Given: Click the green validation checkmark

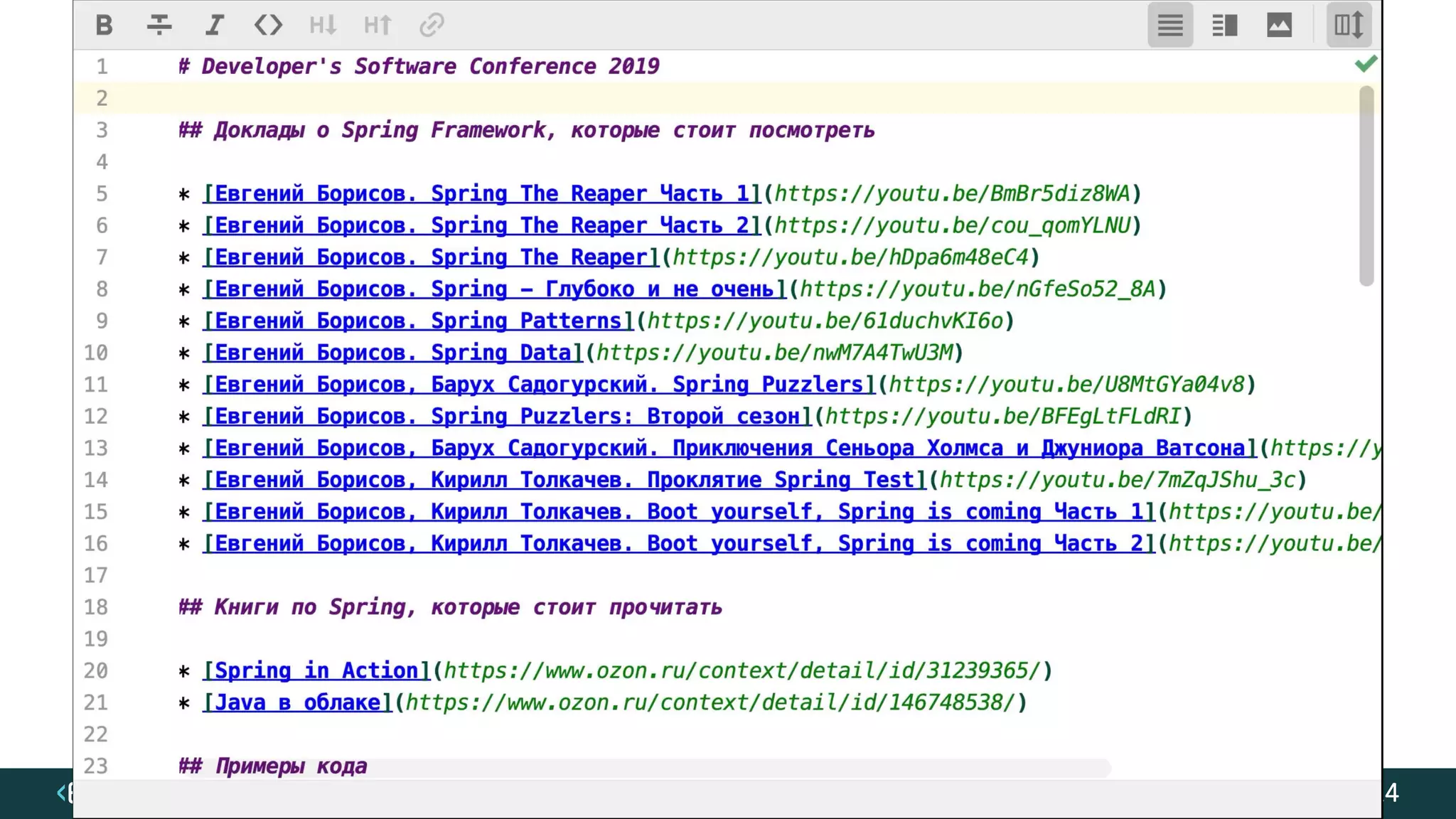Looking at the screenshot, I should (x=1366, y=64).
